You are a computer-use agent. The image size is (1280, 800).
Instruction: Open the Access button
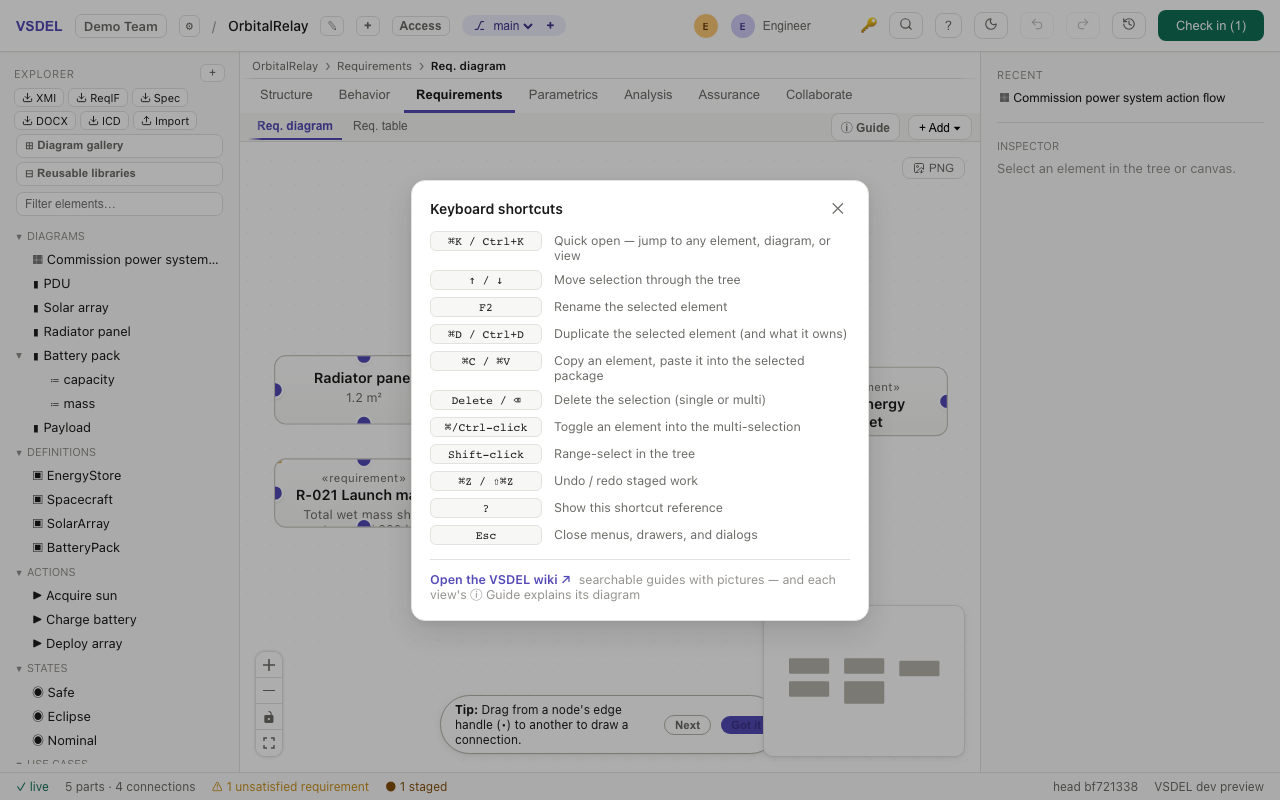pyautogui.click(x=420, y=26)
